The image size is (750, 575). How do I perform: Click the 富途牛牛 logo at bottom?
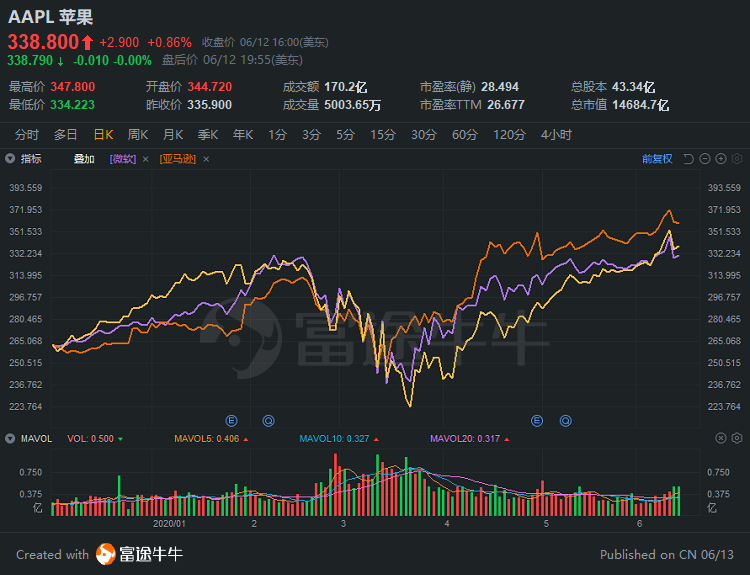(139, 554)
